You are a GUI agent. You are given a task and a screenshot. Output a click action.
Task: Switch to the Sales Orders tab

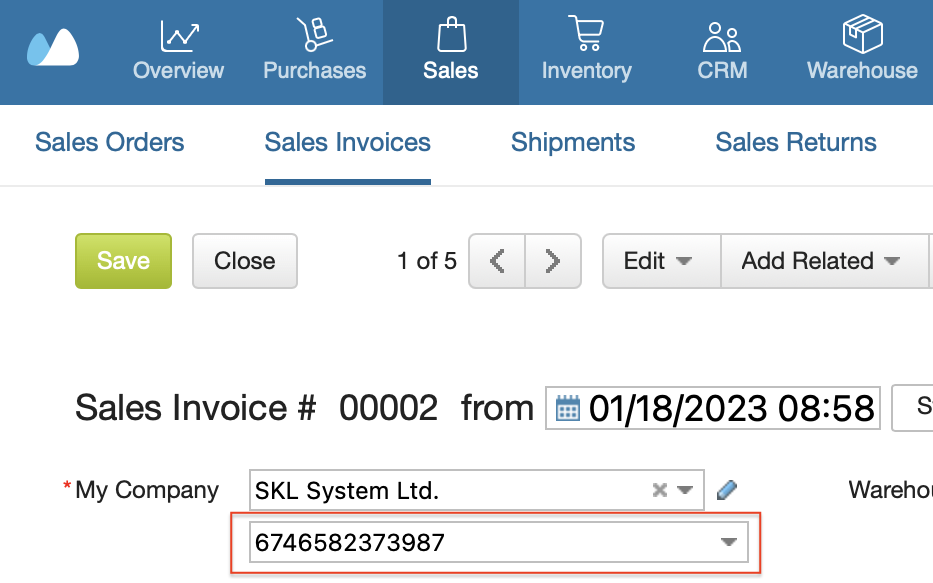(109, 143)
